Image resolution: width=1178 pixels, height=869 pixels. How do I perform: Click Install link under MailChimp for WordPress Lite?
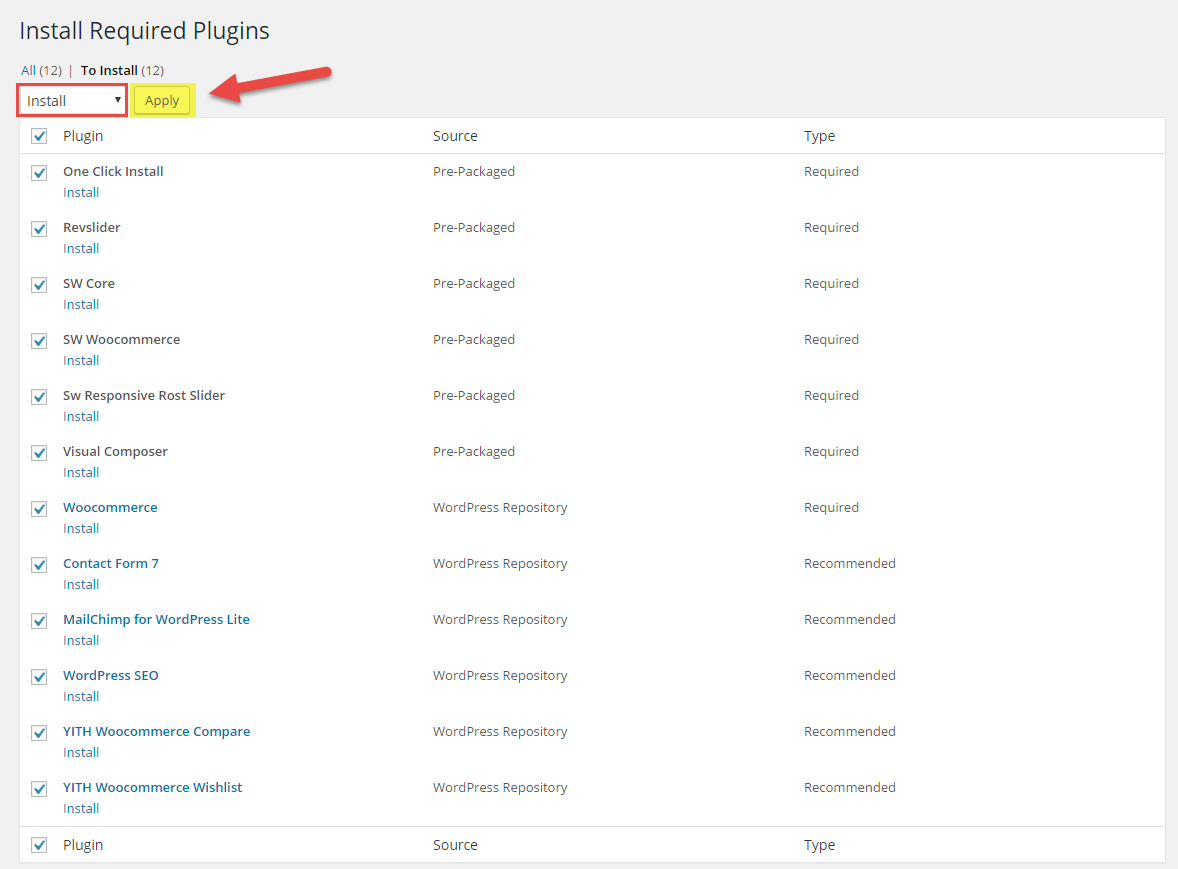81,641
